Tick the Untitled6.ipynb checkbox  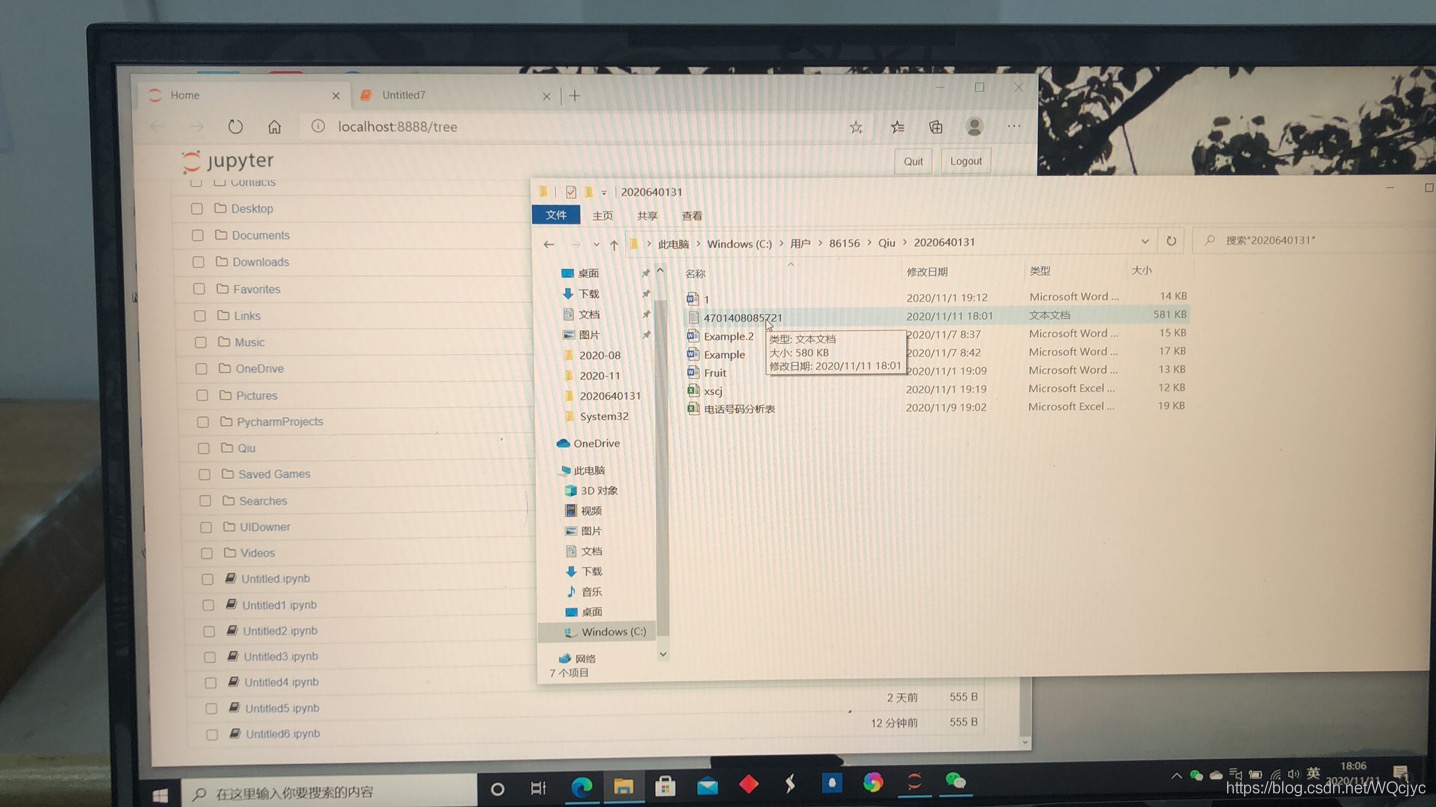[x=211, y=734]
